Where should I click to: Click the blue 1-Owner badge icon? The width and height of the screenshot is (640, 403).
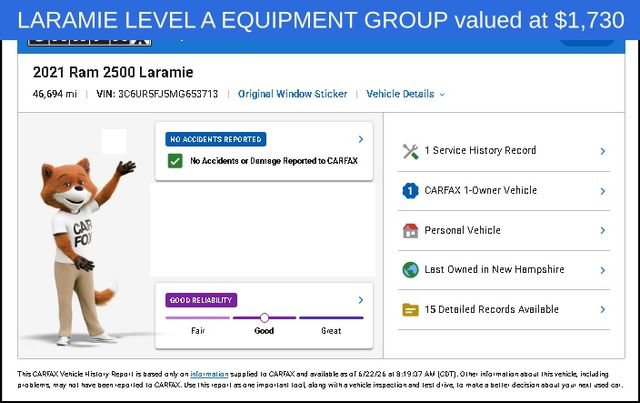pos(410,191)
